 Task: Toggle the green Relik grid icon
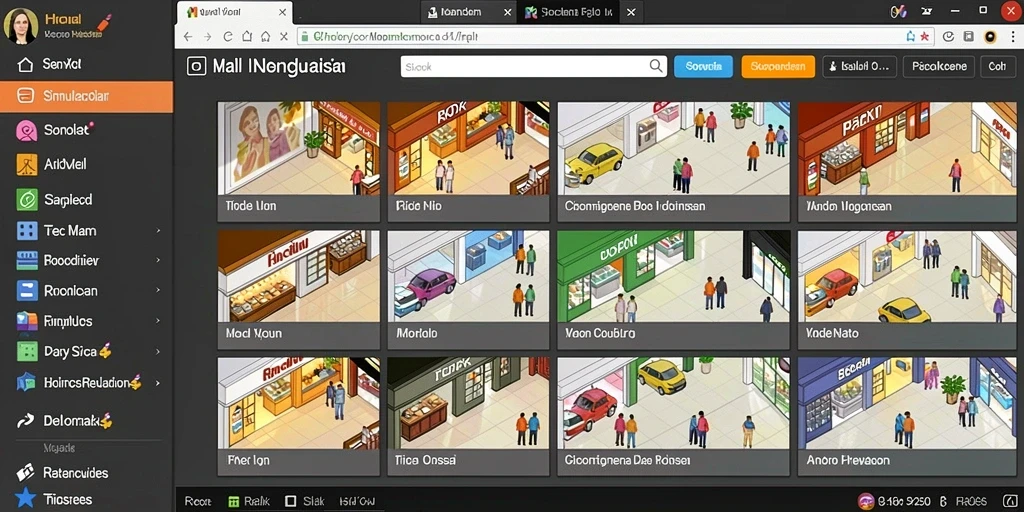pos(234,502)
